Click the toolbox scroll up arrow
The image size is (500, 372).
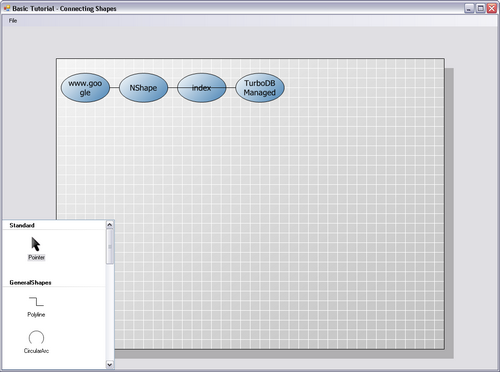[110, 225]
